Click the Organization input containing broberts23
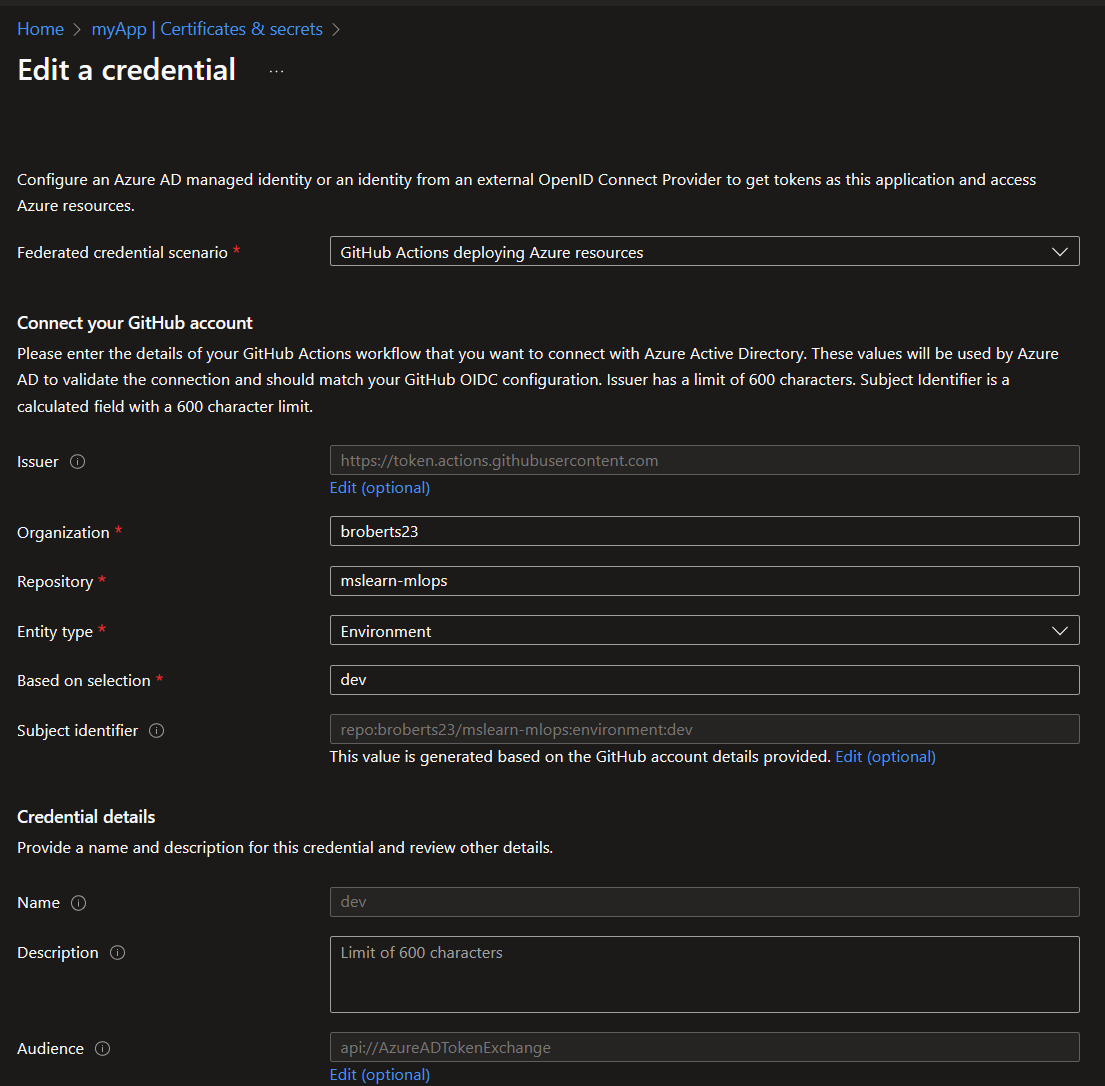1105x1086 pixels. coord(704,531)
